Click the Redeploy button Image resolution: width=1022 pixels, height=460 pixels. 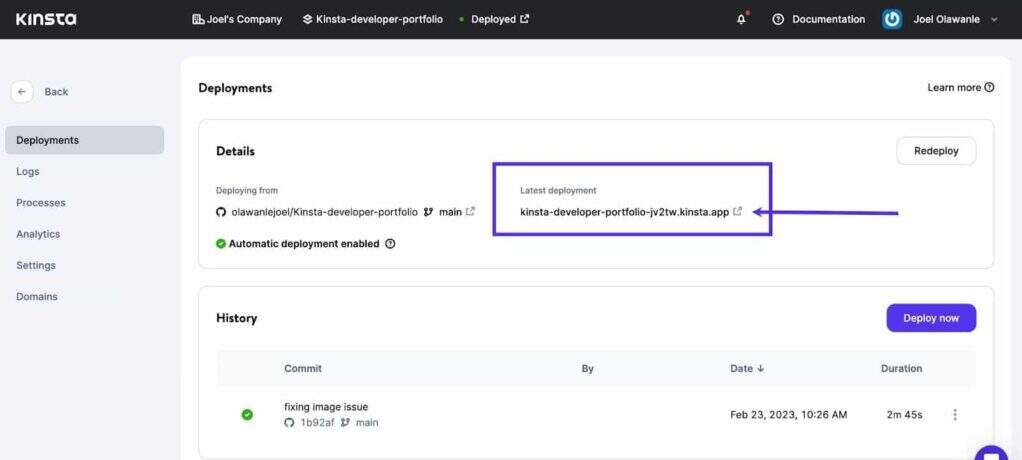click(935, 151)
